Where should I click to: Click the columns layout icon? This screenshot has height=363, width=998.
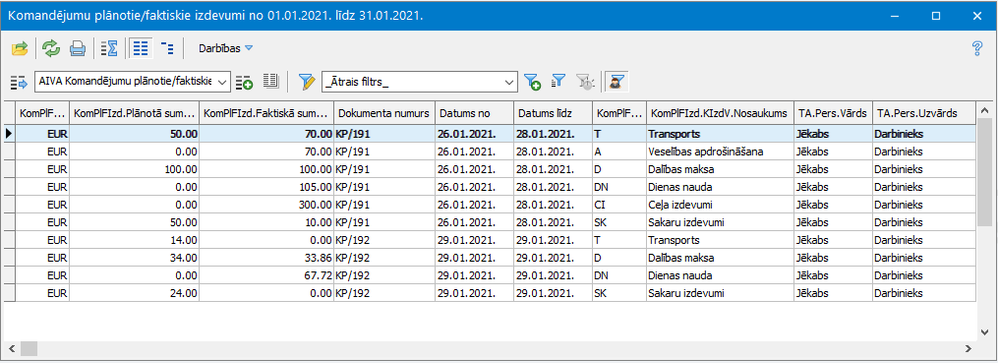click(271, 81)
